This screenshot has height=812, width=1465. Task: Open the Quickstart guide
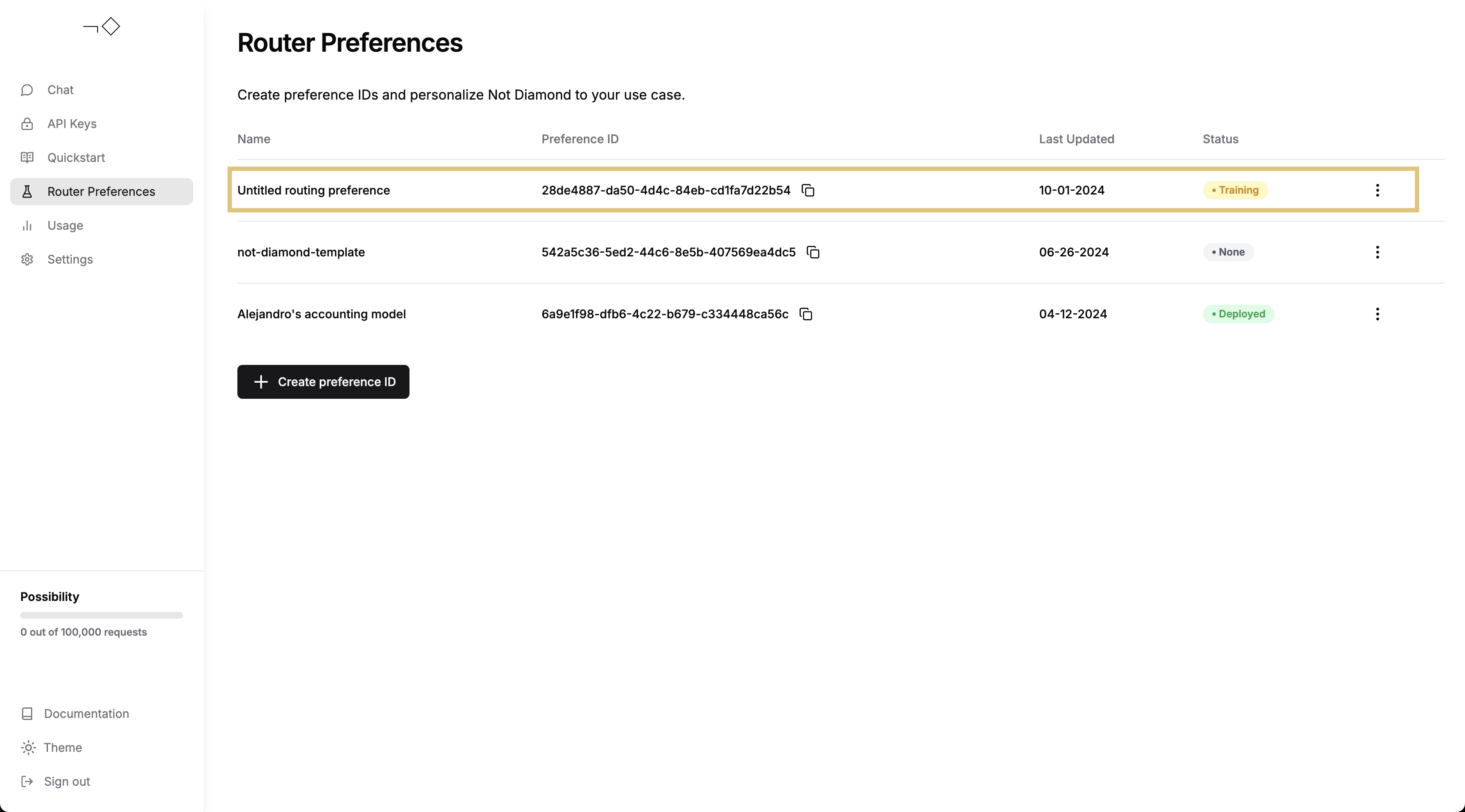(x=75, y=158)
